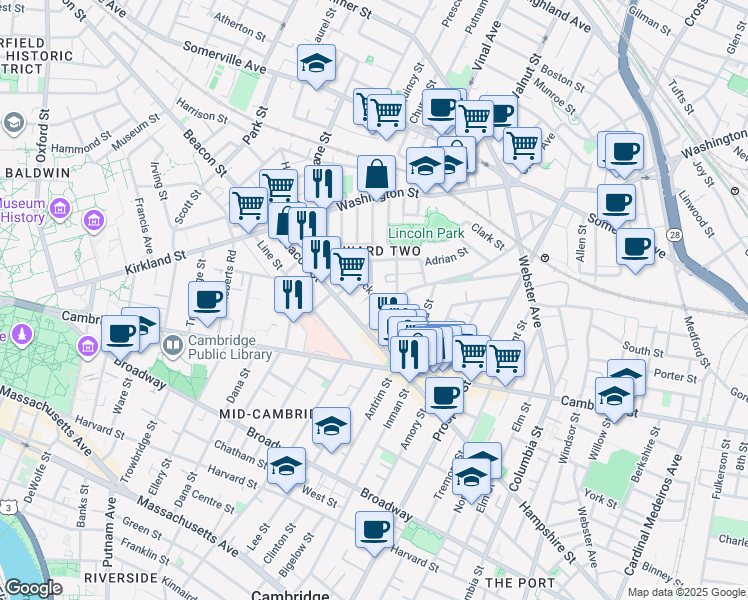The image size is (748, 600).
Task: Select the shopping bag marker on Washington St
Action: click(376, 174)
